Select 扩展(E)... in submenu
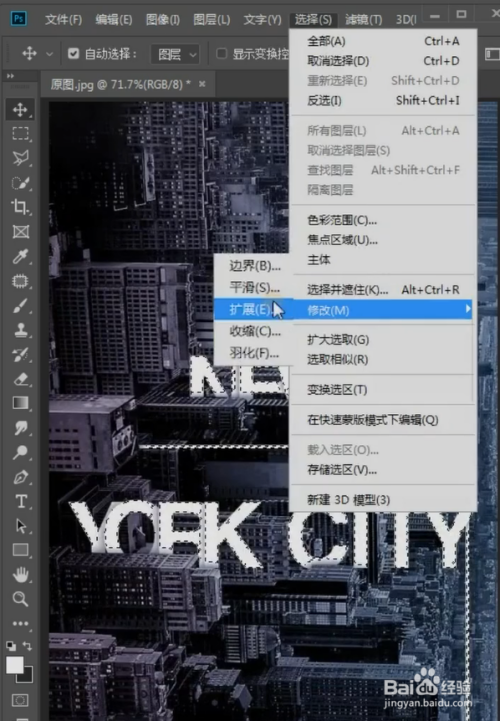The width and height of the screenshot is (500, 721). pyautogui.click(x=252, y=309)
